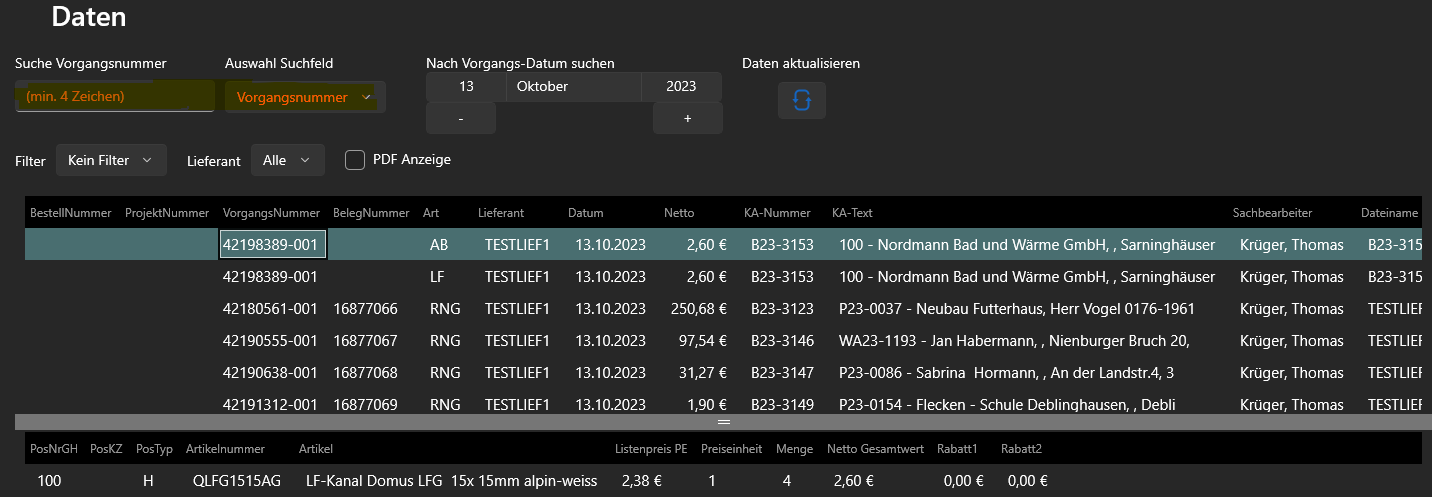Select the month field Oktober

[574, 87]
